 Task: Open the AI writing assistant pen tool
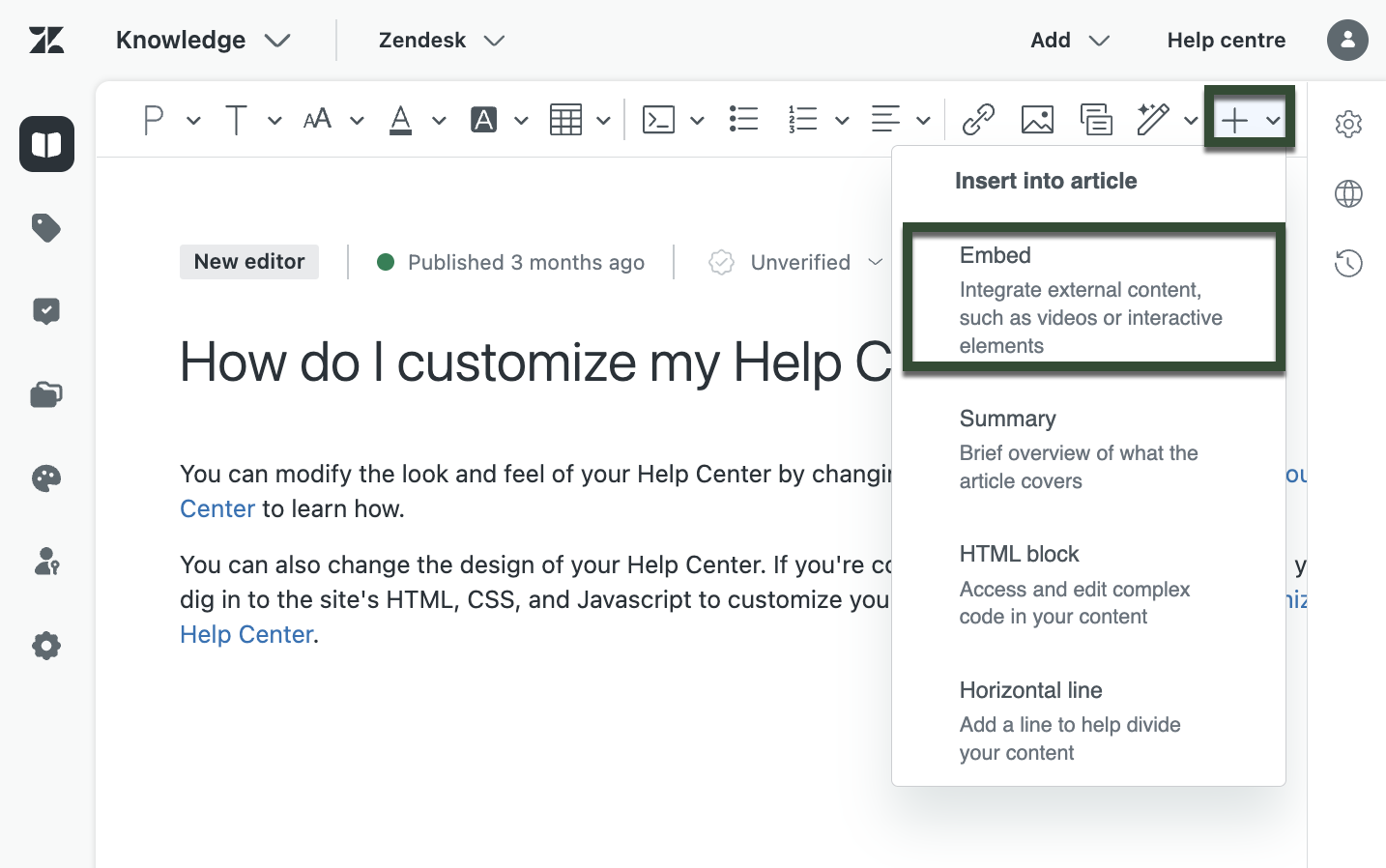pyautogui.click(x=1153, y=119)
